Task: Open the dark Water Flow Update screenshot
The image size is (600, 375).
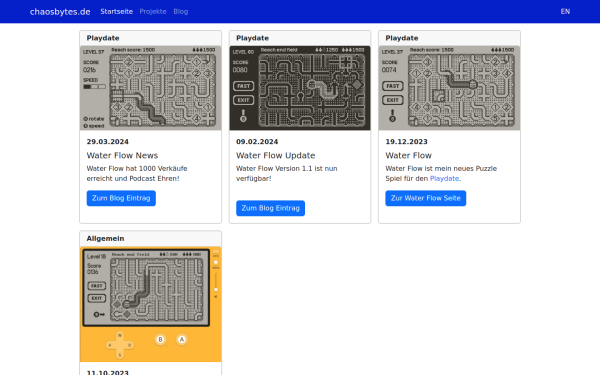Action: 300,88
